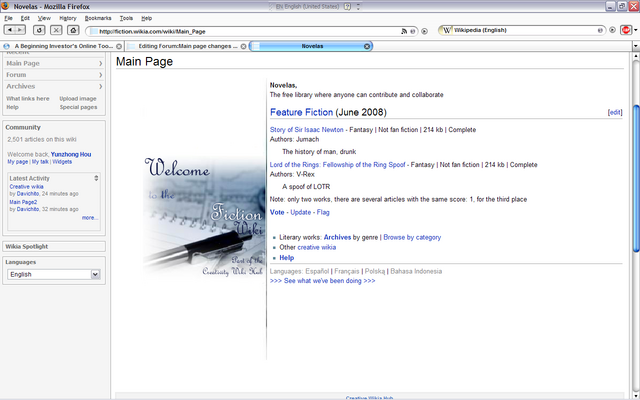Open Story of Sir Isaac Newton
The image size is (640, 400).
pos(307,130)
